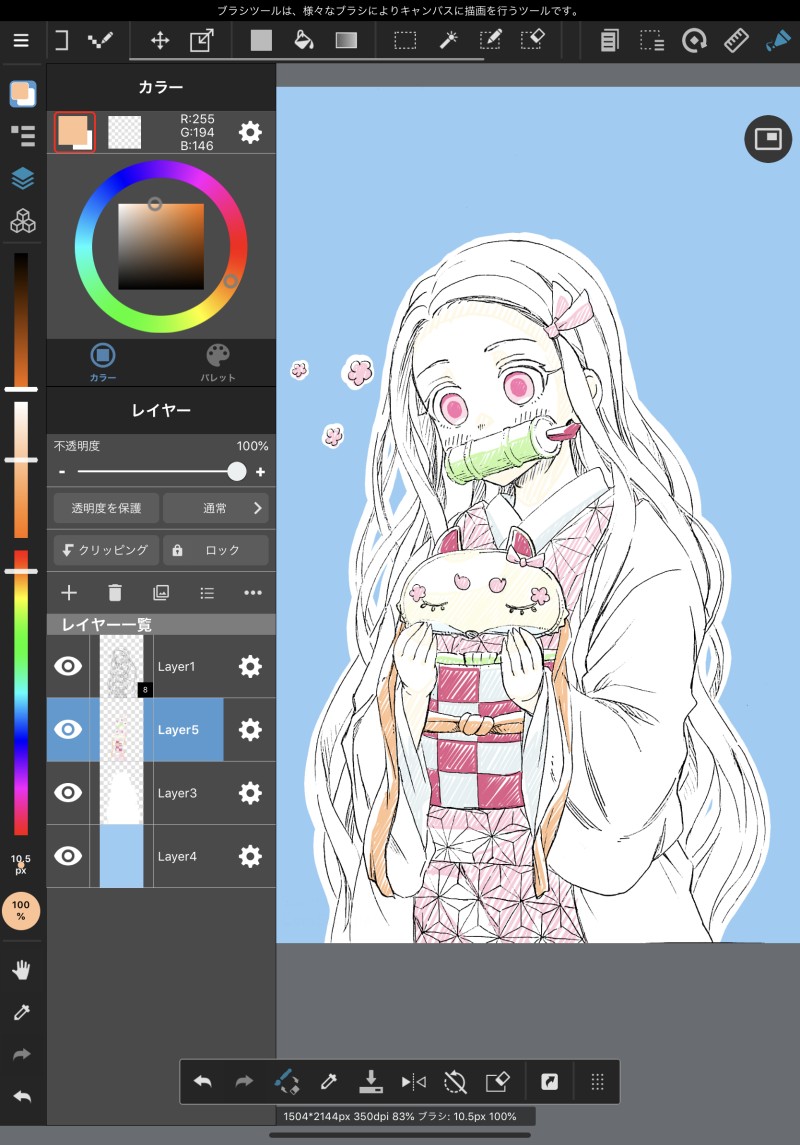Screen dimensions: 800x1145
Task: Open Layer1 settings gear
Action: tap(250, 666)
